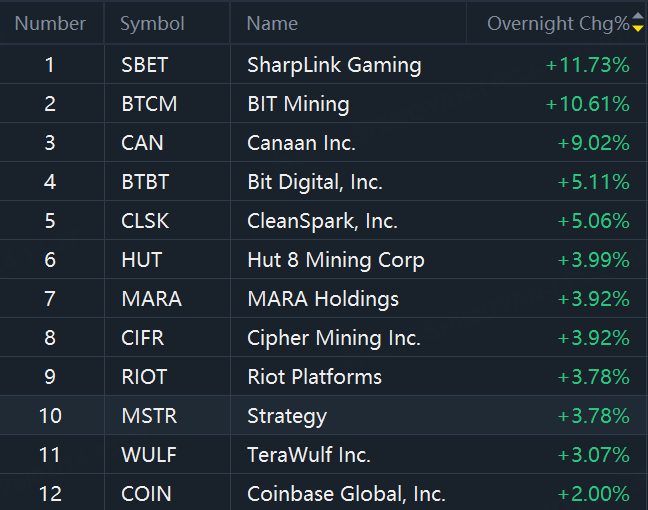
Task: Click the Overnight Chg% column header text
Action: [x=558, y=23]
